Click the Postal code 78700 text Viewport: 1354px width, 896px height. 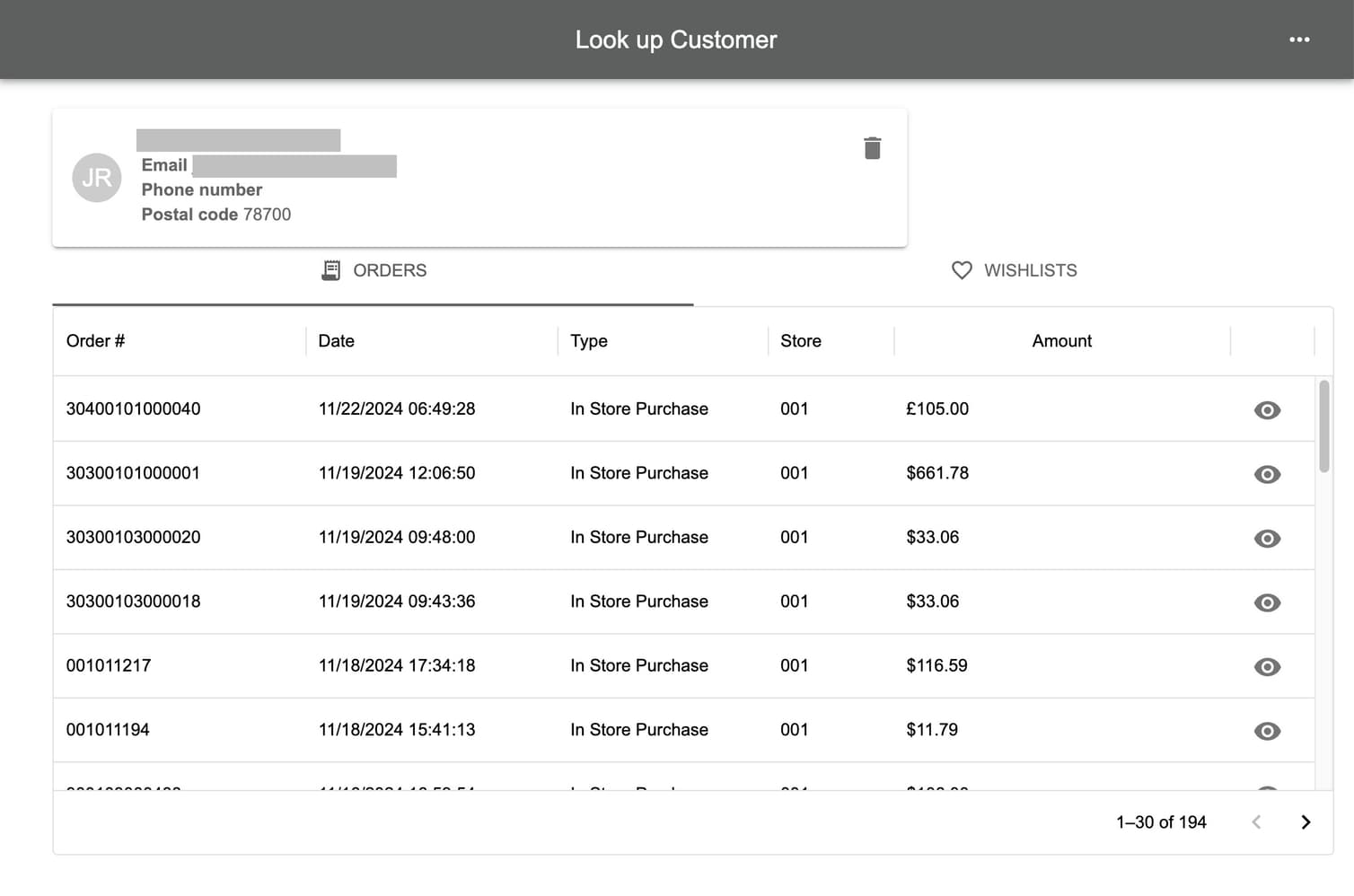[216, 215]
